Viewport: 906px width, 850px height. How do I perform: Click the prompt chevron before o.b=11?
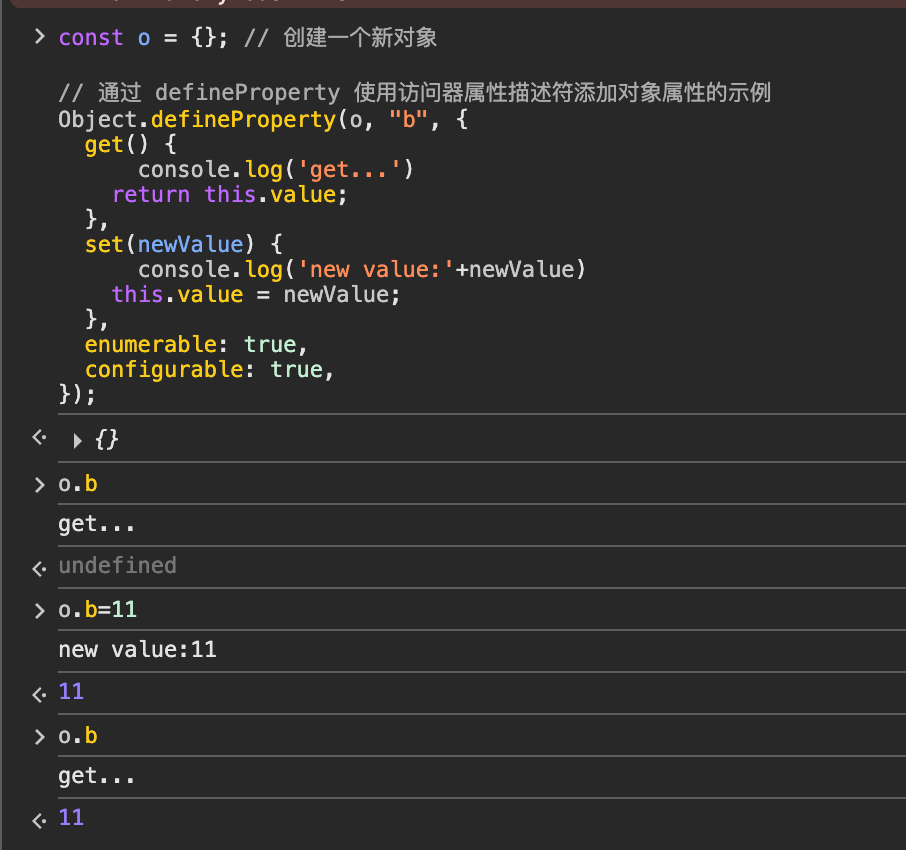click(38, 609)
